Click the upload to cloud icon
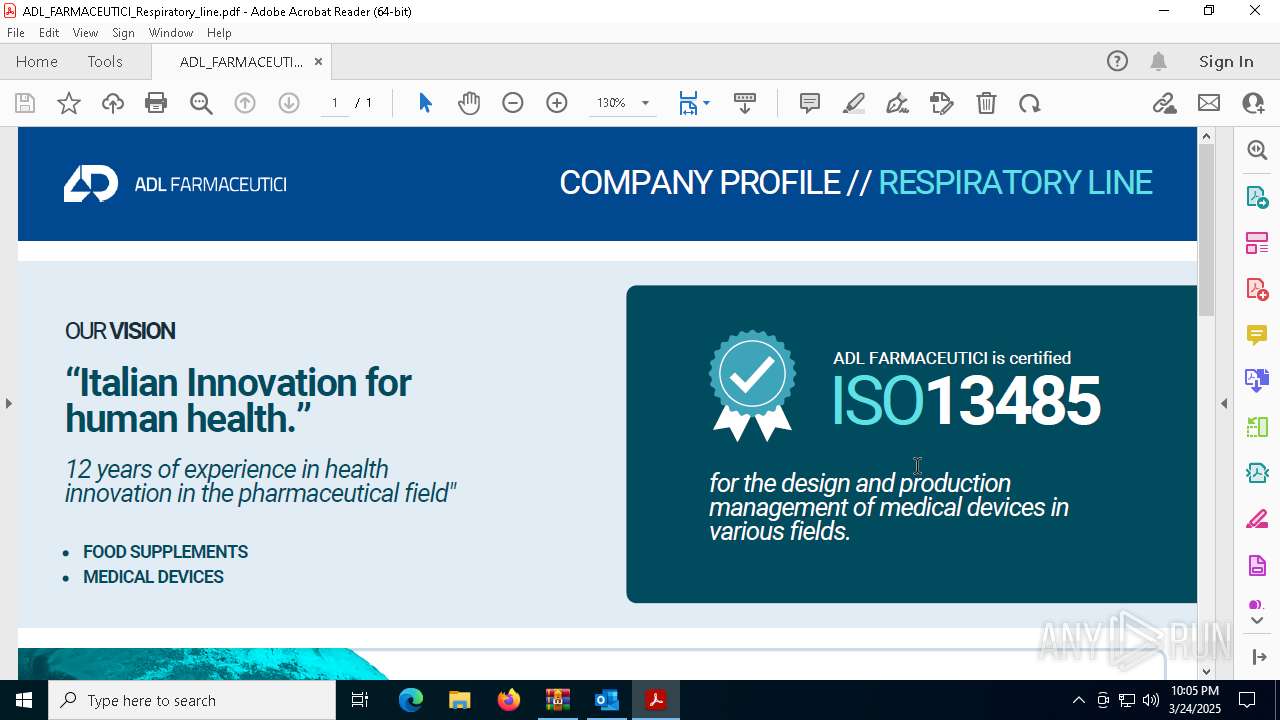 (x=113, y=103)
